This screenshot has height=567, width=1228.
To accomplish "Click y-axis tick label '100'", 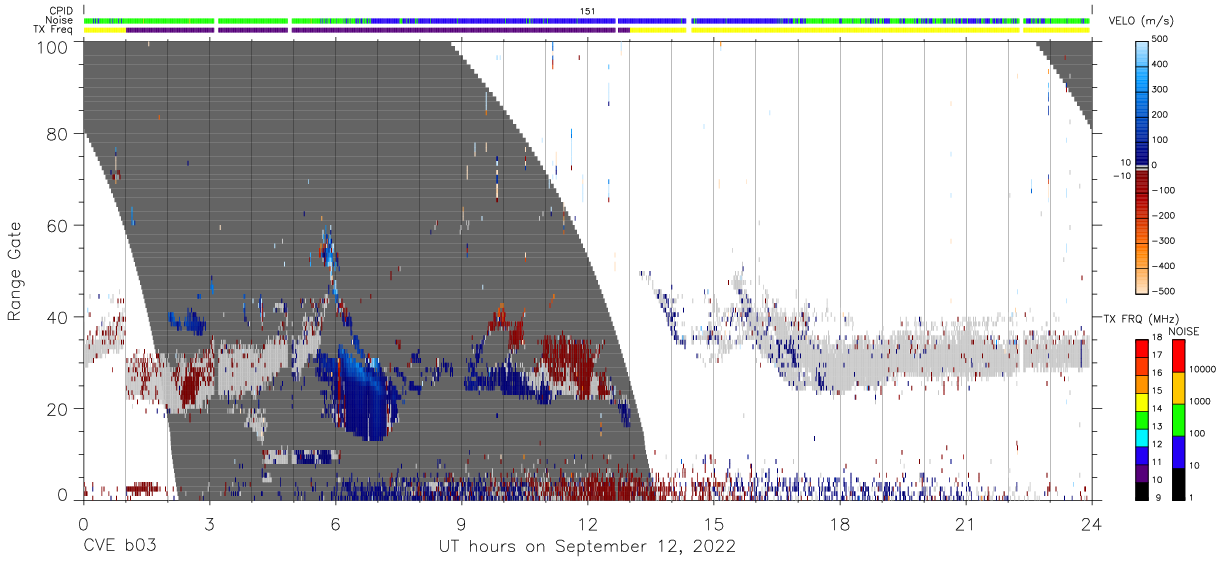I will pyautogui.click(x=52, y=47).
